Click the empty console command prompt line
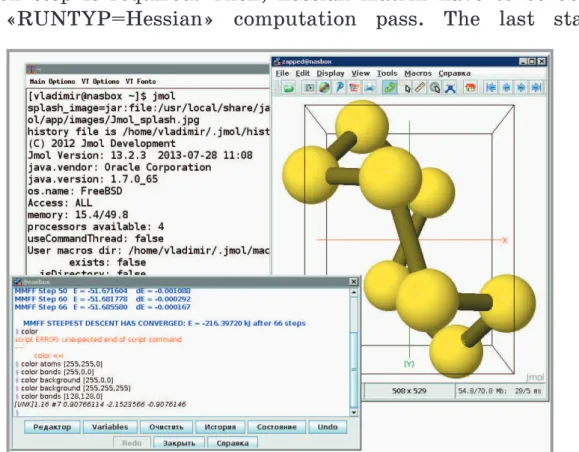 (181, 412)
